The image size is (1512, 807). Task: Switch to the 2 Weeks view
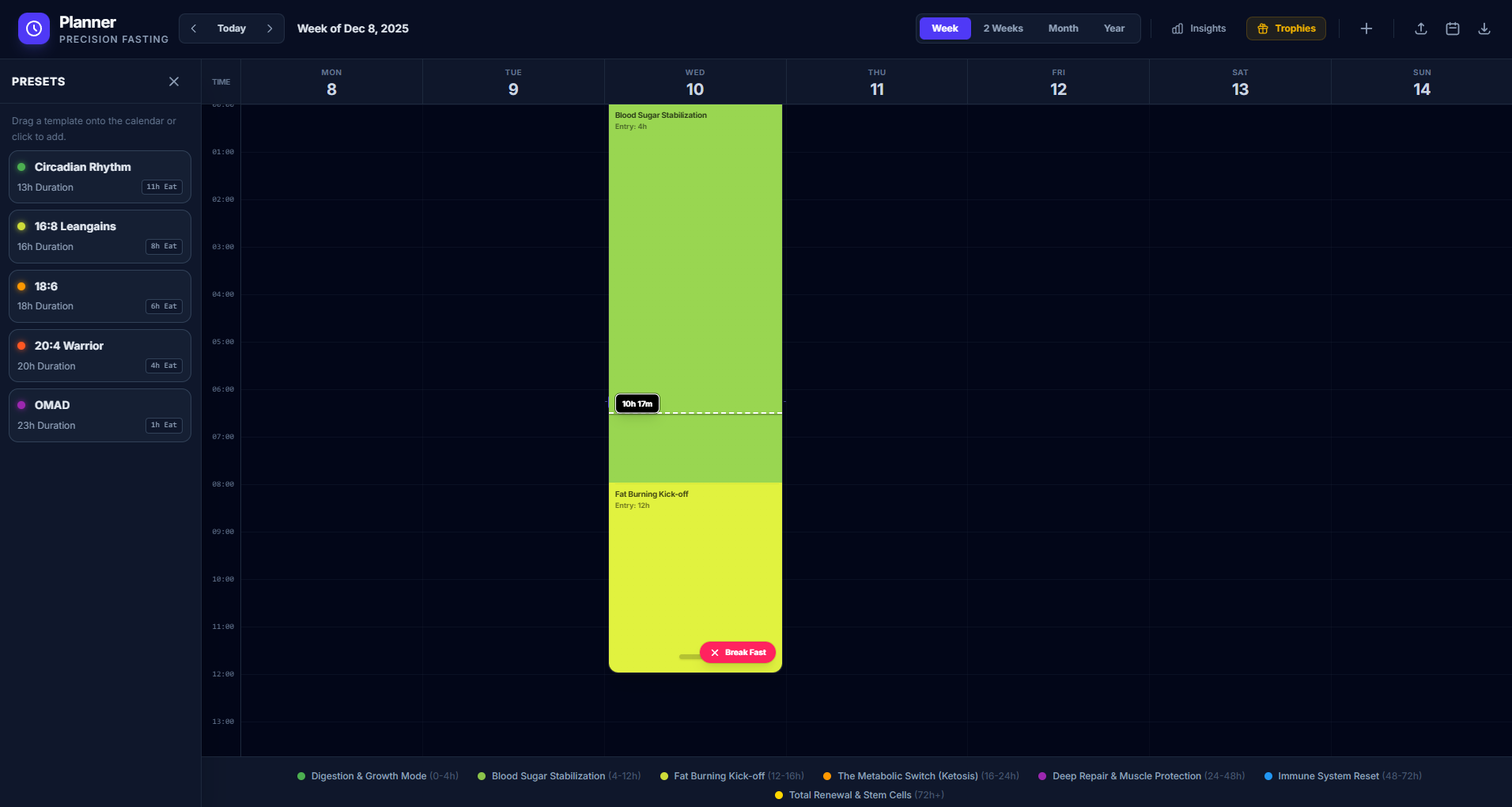tap(1003, 28)
